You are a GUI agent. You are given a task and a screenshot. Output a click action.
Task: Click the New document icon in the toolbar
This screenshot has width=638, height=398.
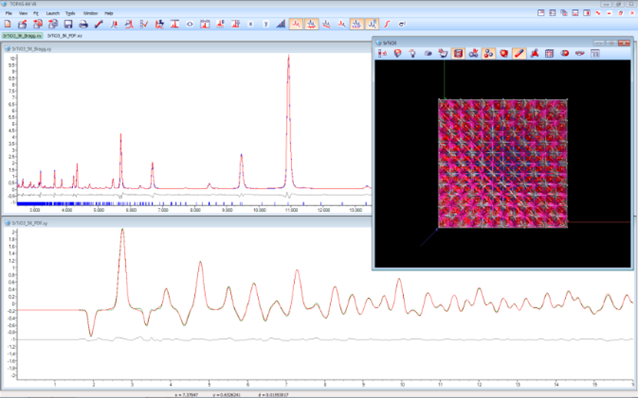pos(8,24)
